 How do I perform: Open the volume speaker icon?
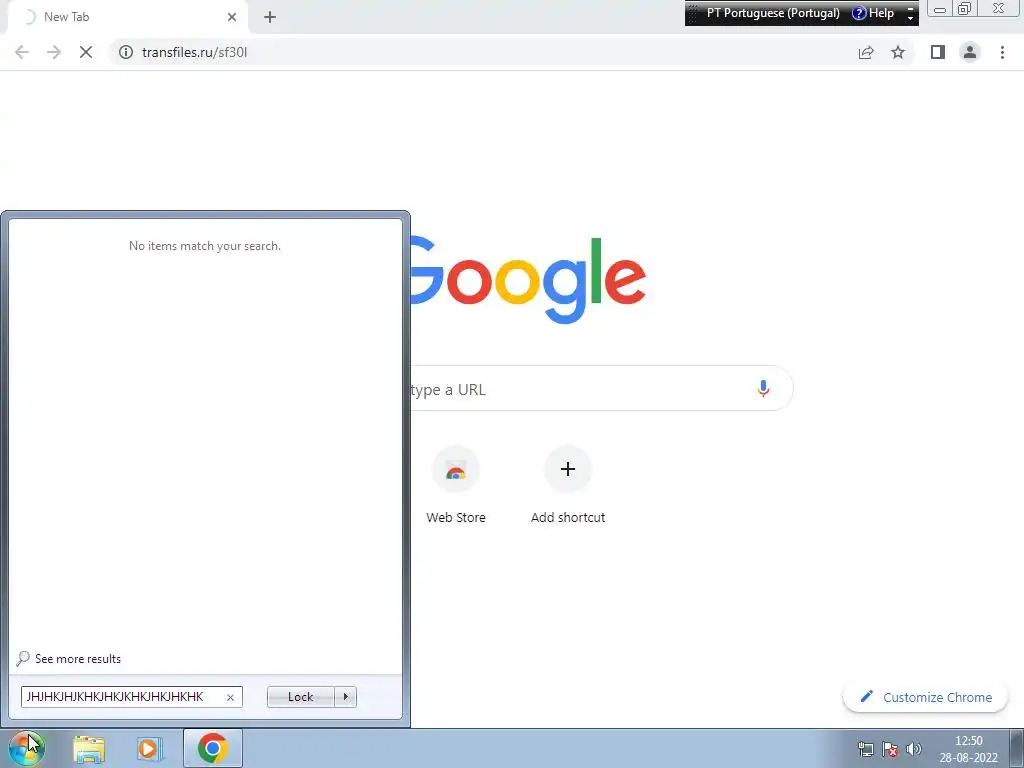coord(914,748)
